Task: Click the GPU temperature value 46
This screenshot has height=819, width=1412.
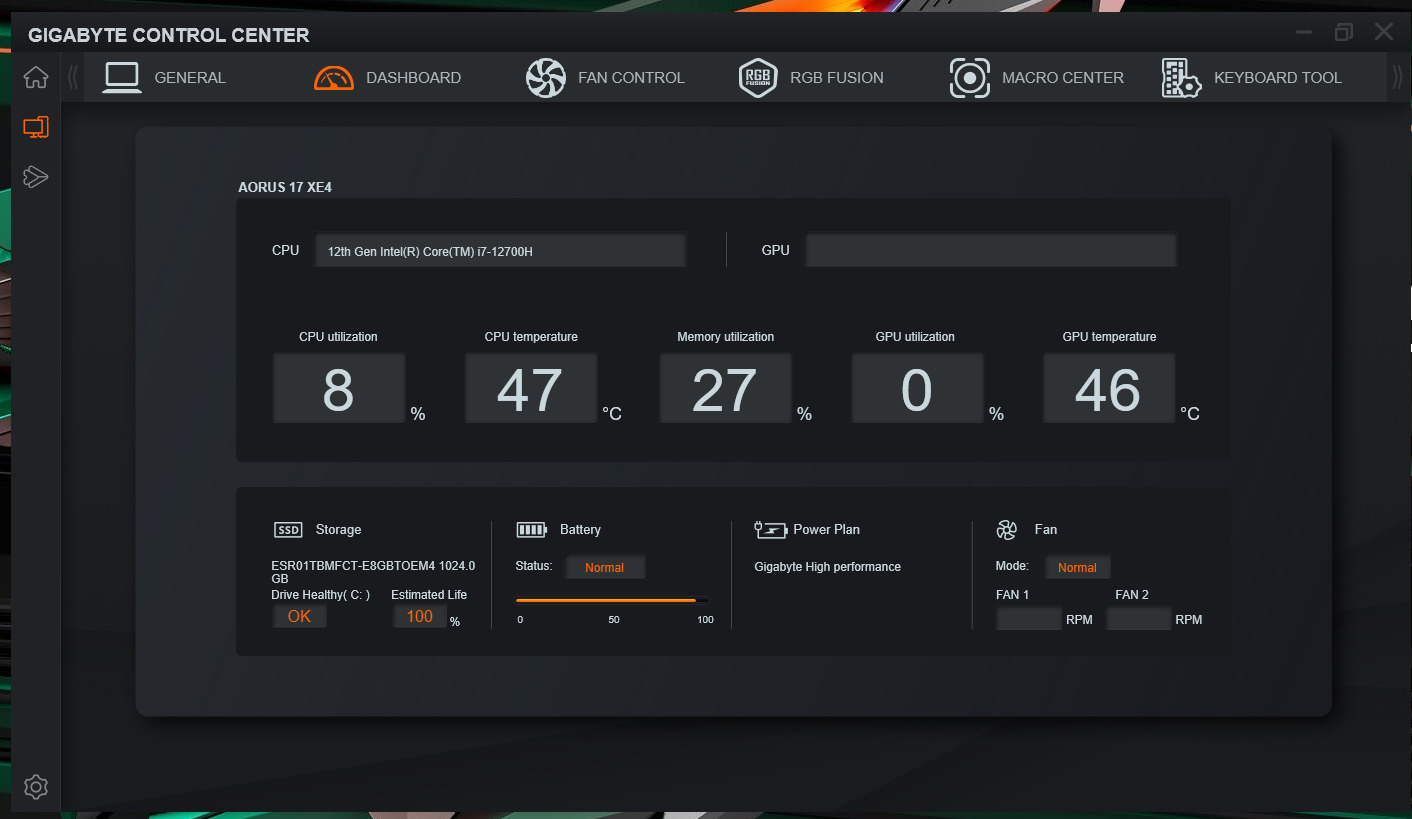Action: tap(1109, 389)
